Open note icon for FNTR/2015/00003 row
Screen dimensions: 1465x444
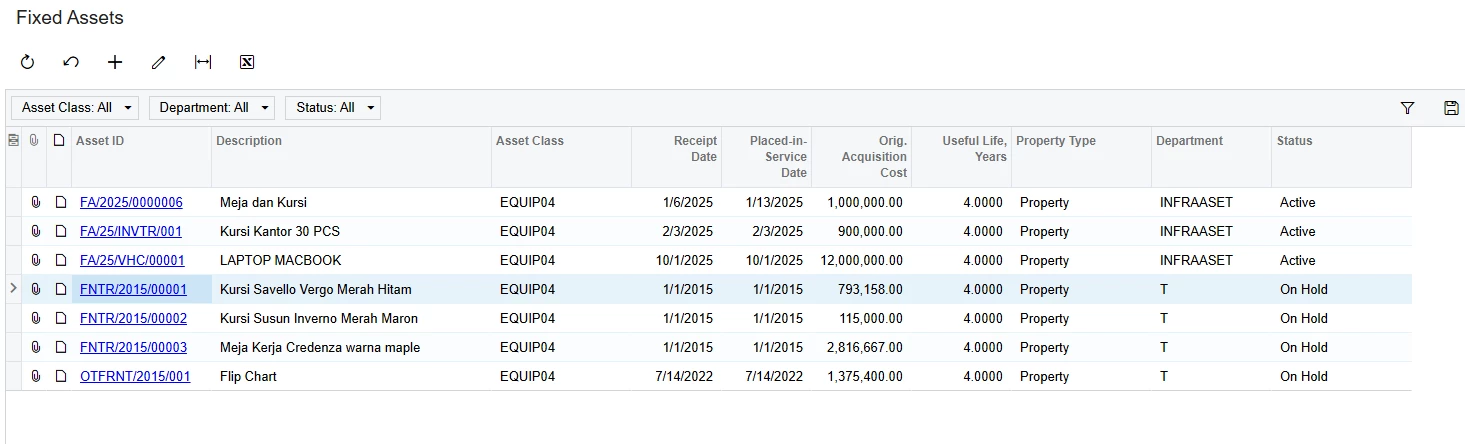59,348
